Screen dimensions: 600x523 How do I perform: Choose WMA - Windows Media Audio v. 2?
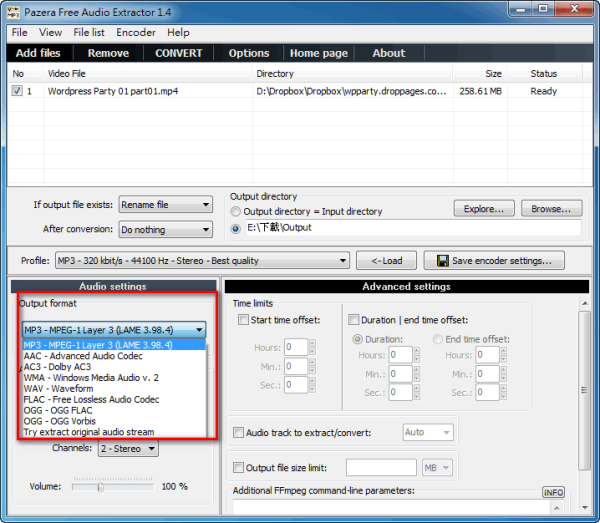click(x=114, y=378)
